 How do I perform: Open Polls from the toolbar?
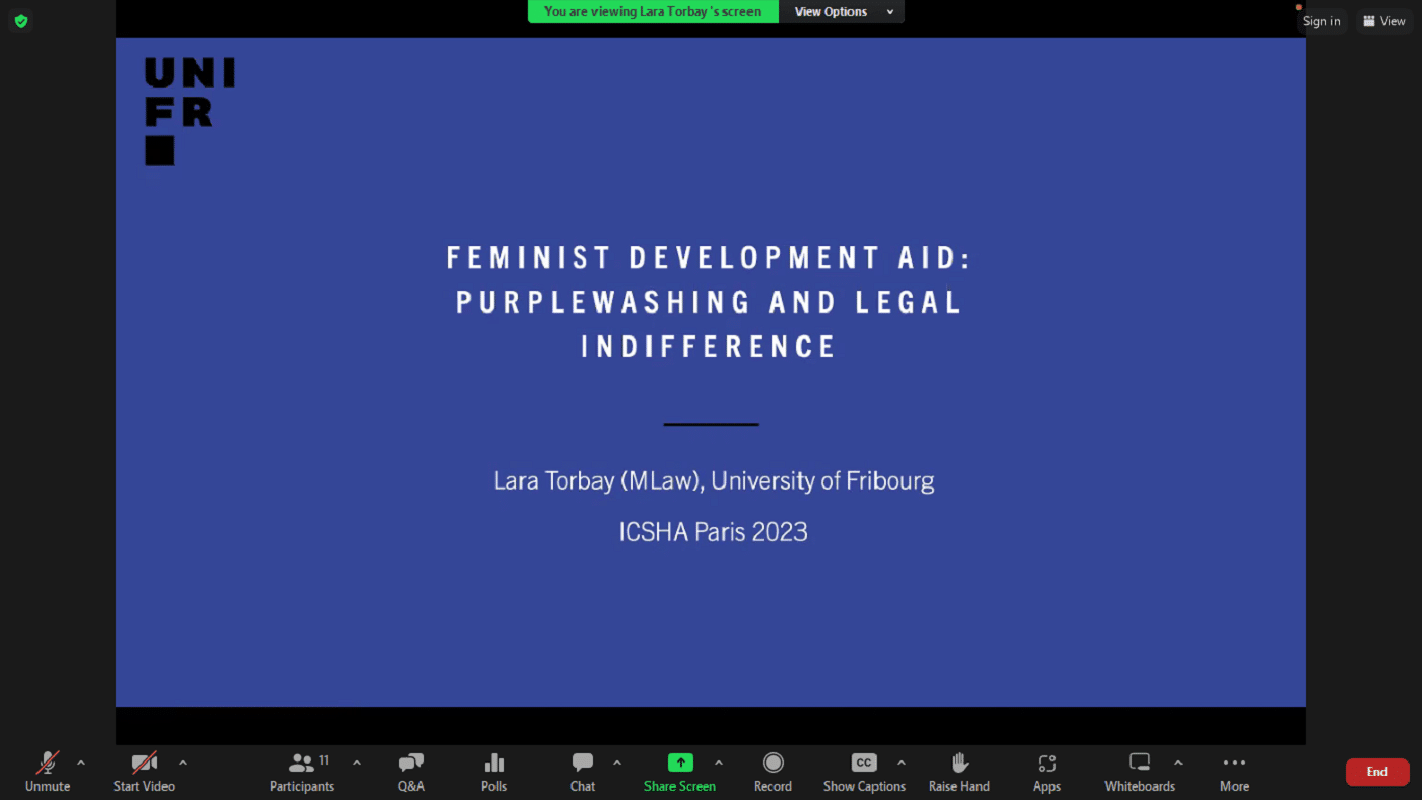tap(494, 771)
